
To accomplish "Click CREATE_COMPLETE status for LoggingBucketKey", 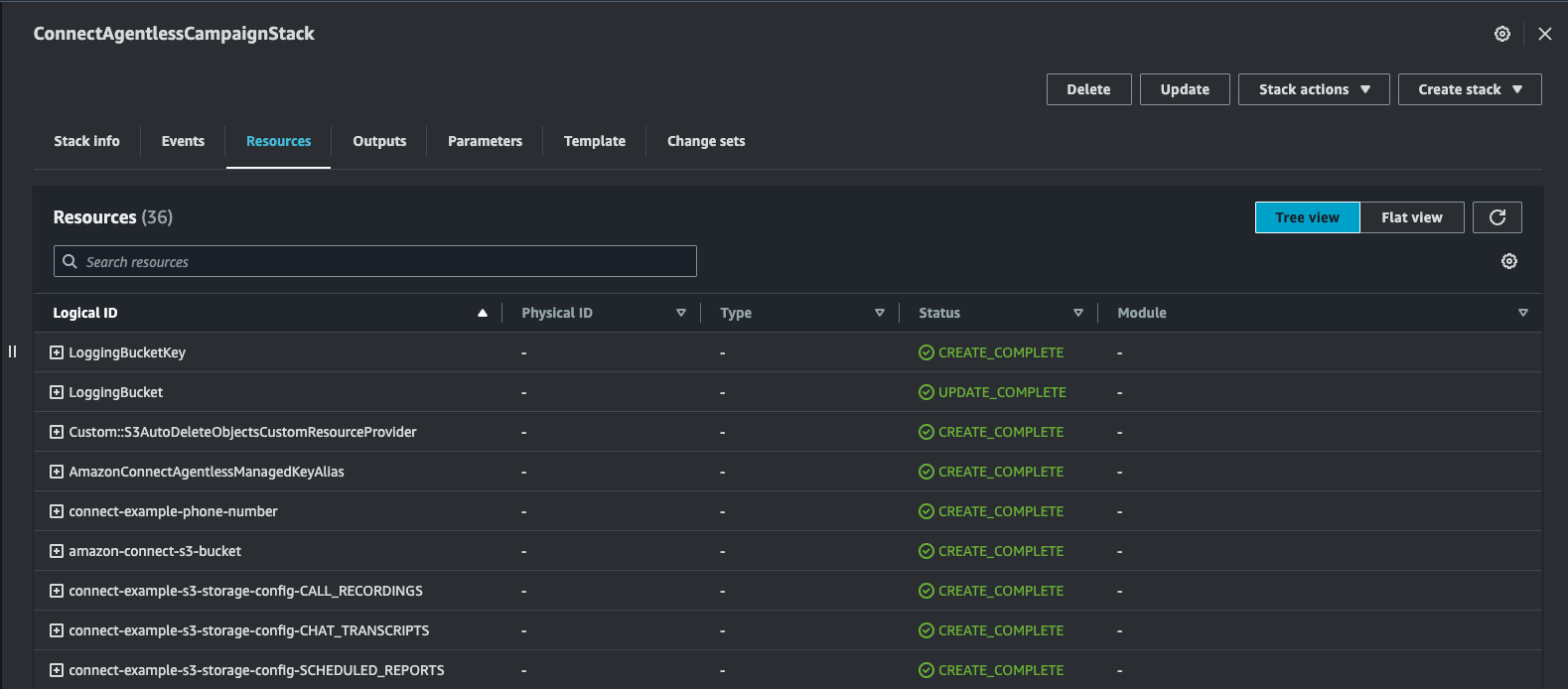I will coord(1001,352).
